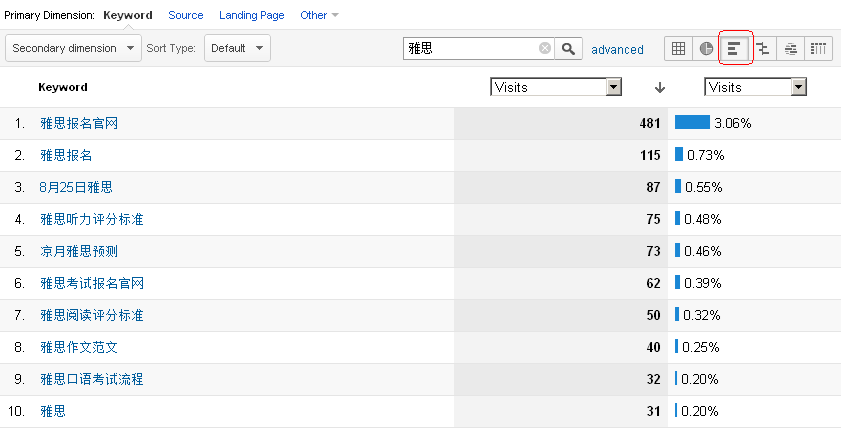The width and height of the screenshot is (841, 431).
Task: Click the descending sort arrow
Action: pyautogui.click(x=660, y=88)
